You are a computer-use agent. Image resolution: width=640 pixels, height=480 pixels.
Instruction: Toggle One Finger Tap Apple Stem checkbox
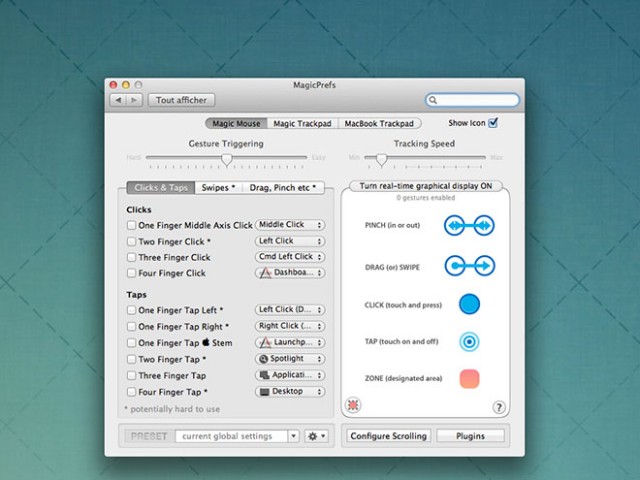point(131,343)
